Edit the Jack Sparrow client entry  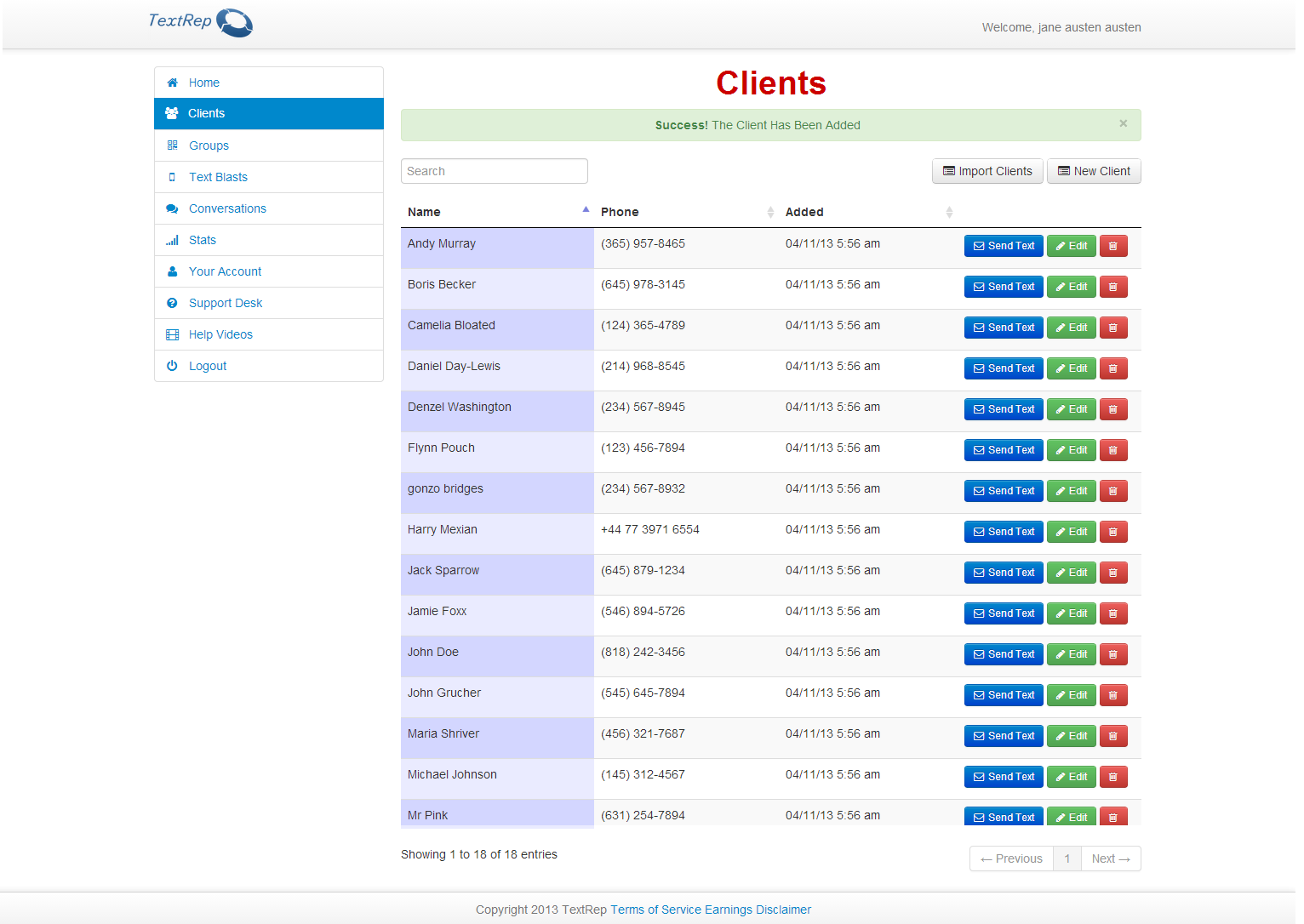[1071, 573]
